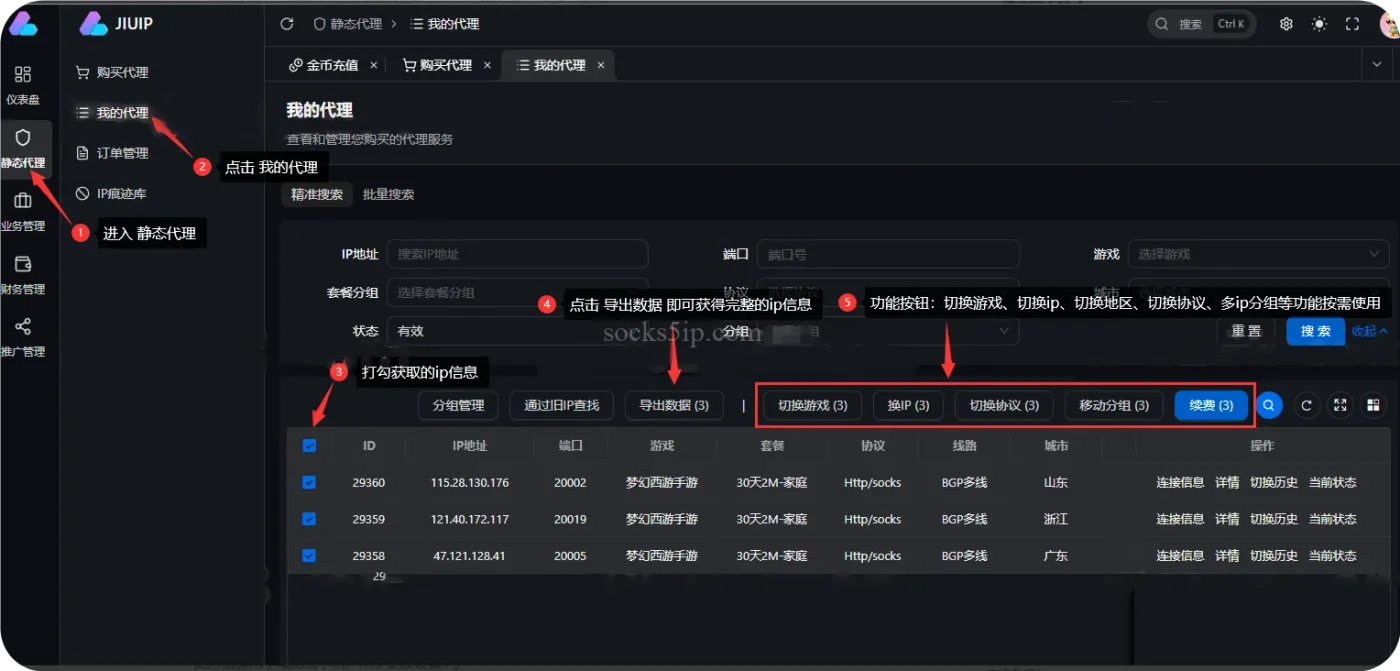Toggle the select-all checkbox in the table header
1400x671 pixels.
click(309, 446)
